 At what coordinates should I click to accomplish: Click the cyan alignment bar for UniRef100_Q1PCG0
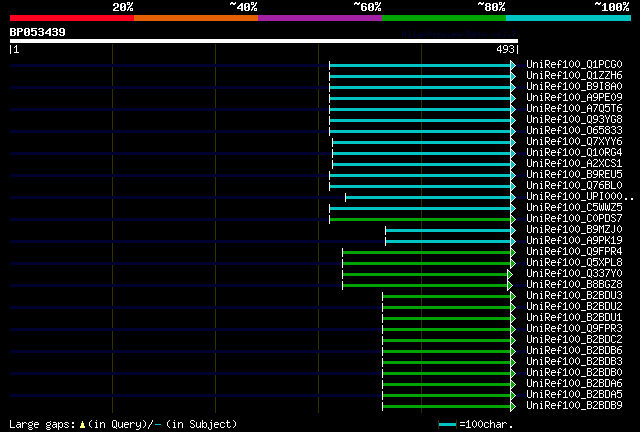click(x=420, y=65)
